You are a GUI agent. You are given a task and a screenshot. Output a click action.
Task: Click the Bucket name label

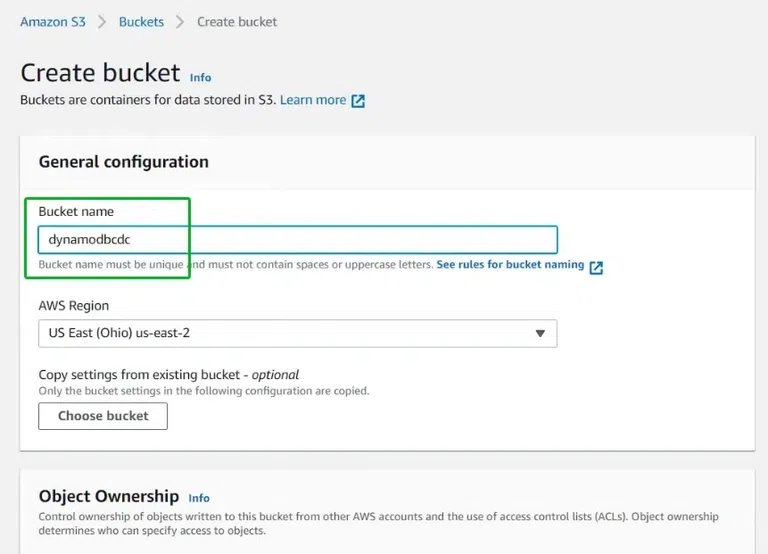coord(76,212)
